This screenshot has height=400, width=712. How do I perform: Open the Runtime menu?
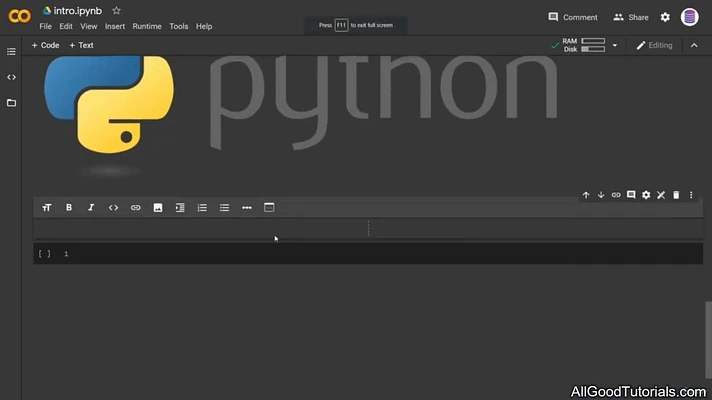147,26
